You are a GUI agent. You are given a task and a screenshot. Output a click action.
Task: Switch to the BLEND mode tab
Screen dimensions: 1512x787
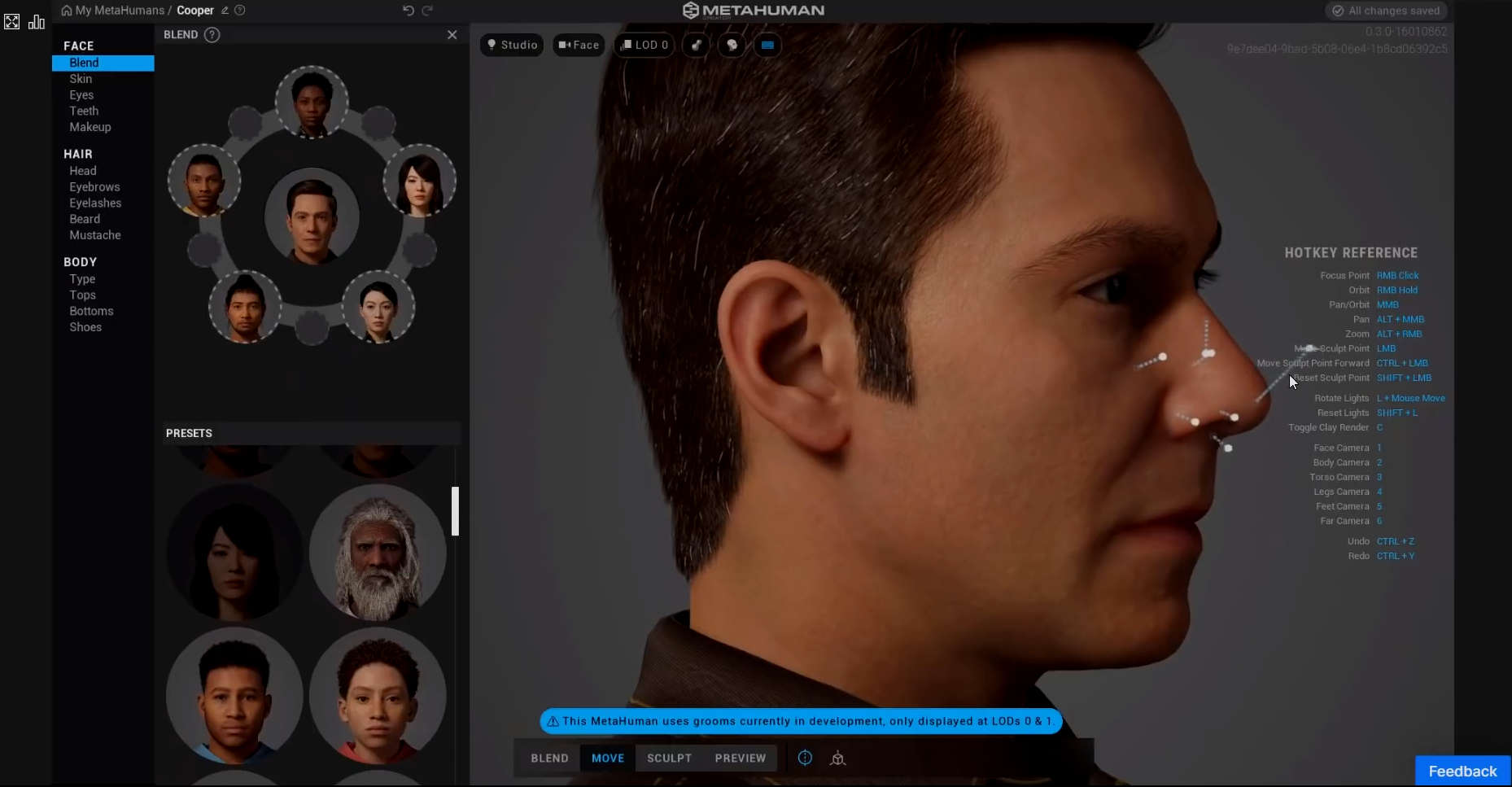pos(549,758)
